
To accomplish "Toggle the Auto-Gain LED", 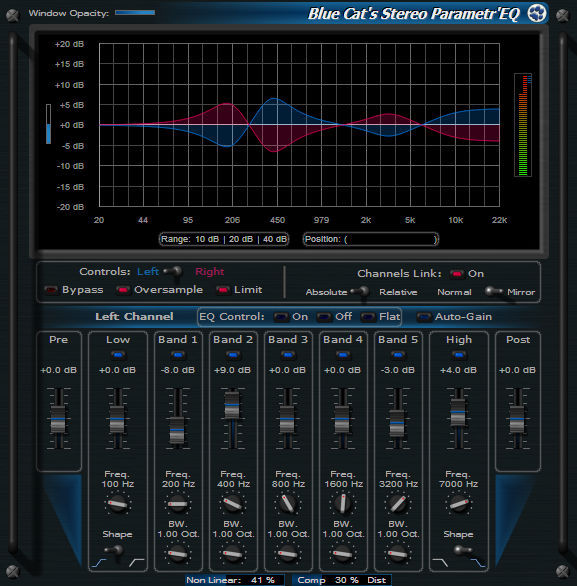I will tap(424, 317).
